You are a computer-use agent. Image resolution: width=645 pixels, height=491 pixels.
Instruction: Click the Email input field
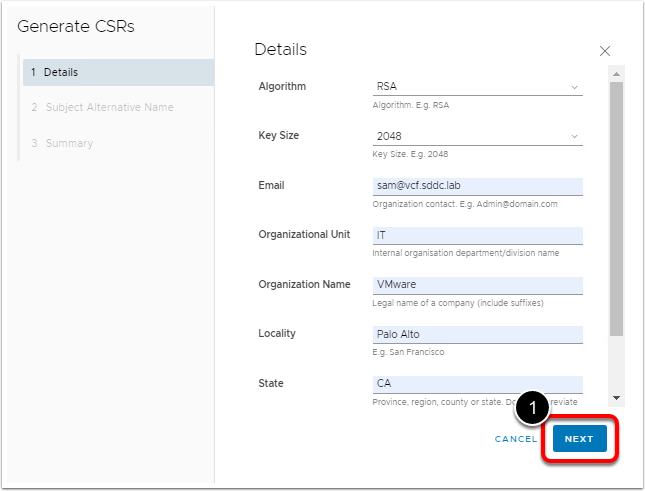point(476,186)
